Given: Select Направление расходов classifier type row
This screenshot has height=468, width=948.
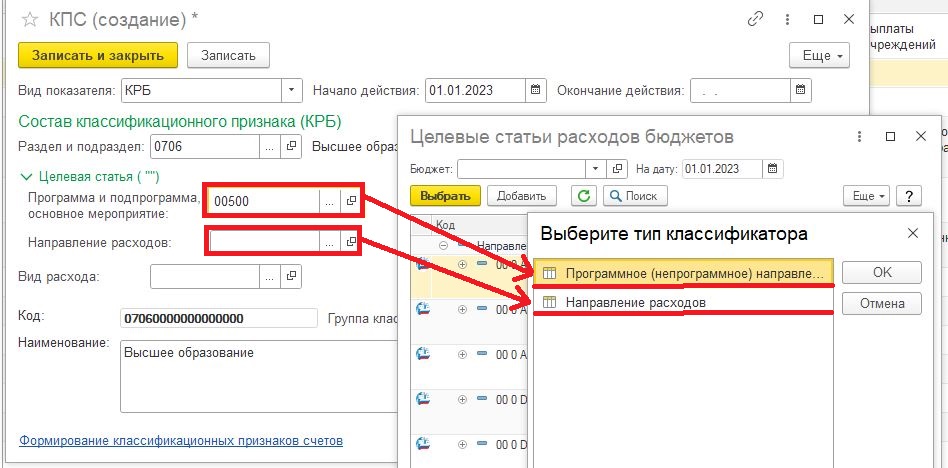Looking at the screenshot, I should [x=683, y=302].
